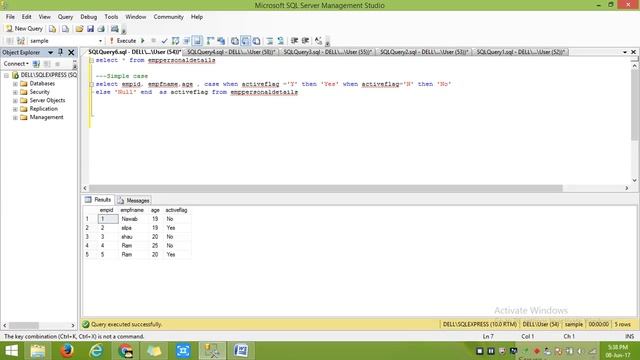Screen dimensions: 640x360
Task: Decrease indent of selected lines
Action: point(294,41)
